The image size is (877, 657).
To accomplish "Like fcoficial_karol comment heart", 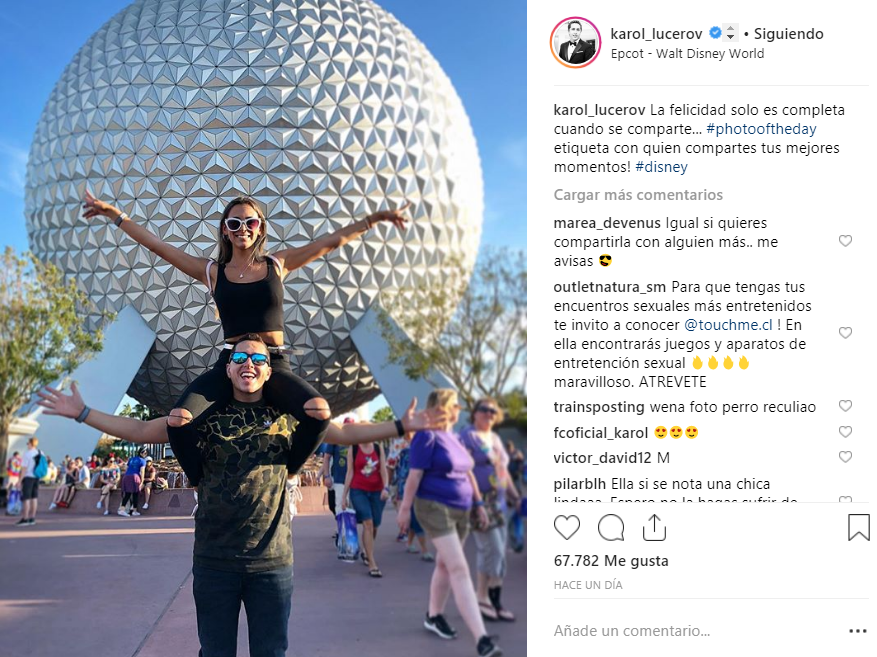I will pyautogui.click(x=845, y=432).
